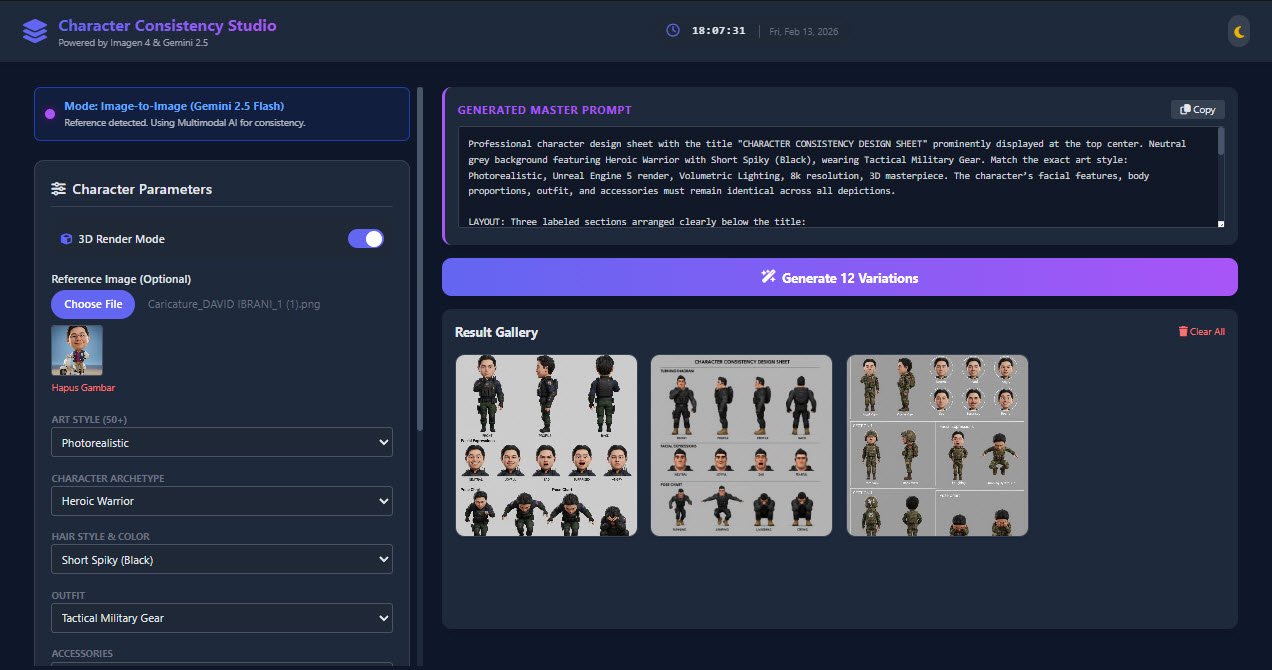1272x670 pixels.
Task: Open Hair Style dropdown showing Short Spiky
Action: coord(222,559)
